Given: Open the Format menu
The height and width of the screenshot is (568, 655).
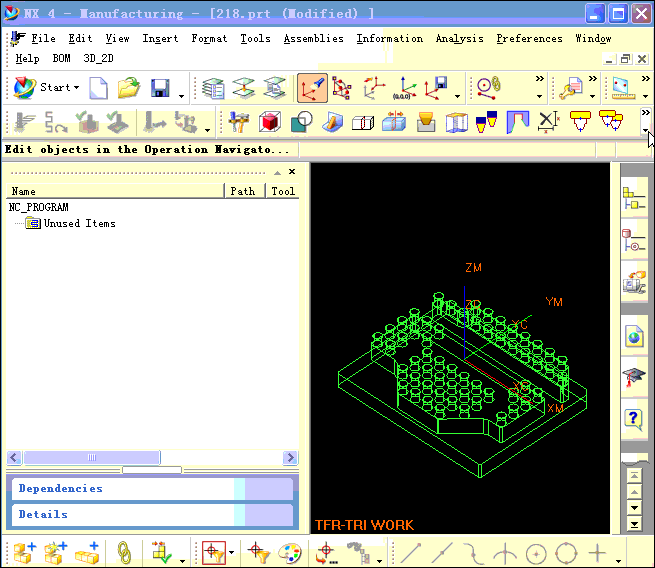Looking at the screenshot, I should (209, 38).
